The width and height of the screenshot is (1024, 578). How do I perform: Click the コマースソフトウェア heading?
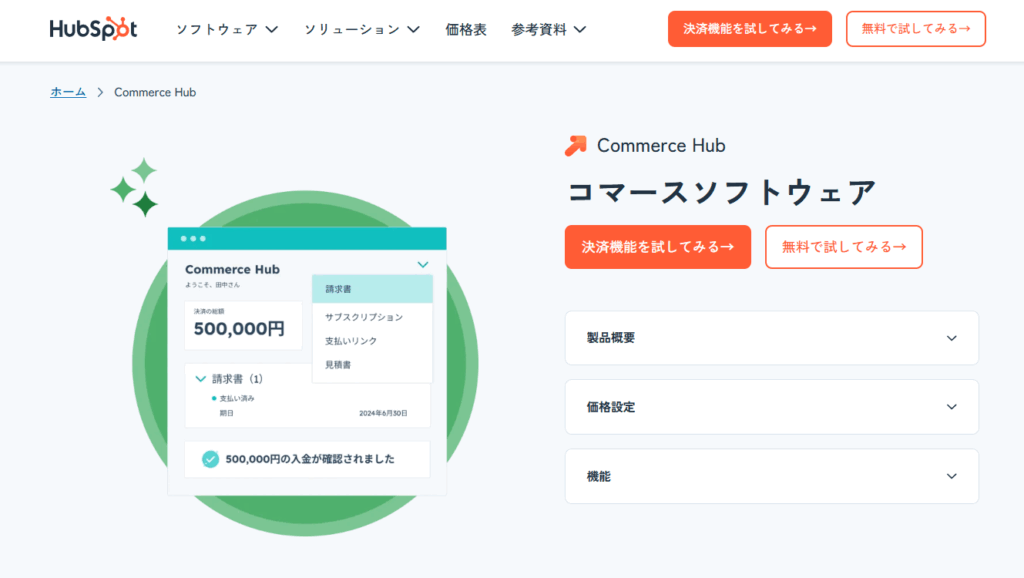[721, 192]
